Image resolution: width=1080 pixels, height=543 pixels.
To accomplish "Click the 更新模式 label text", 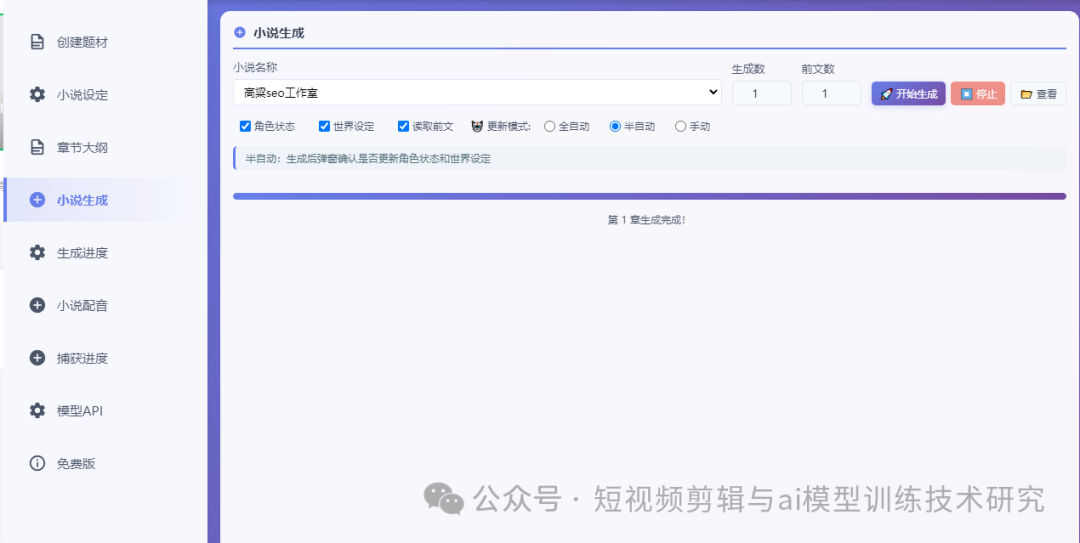I will pyautogui.click(x=509, y=127).
